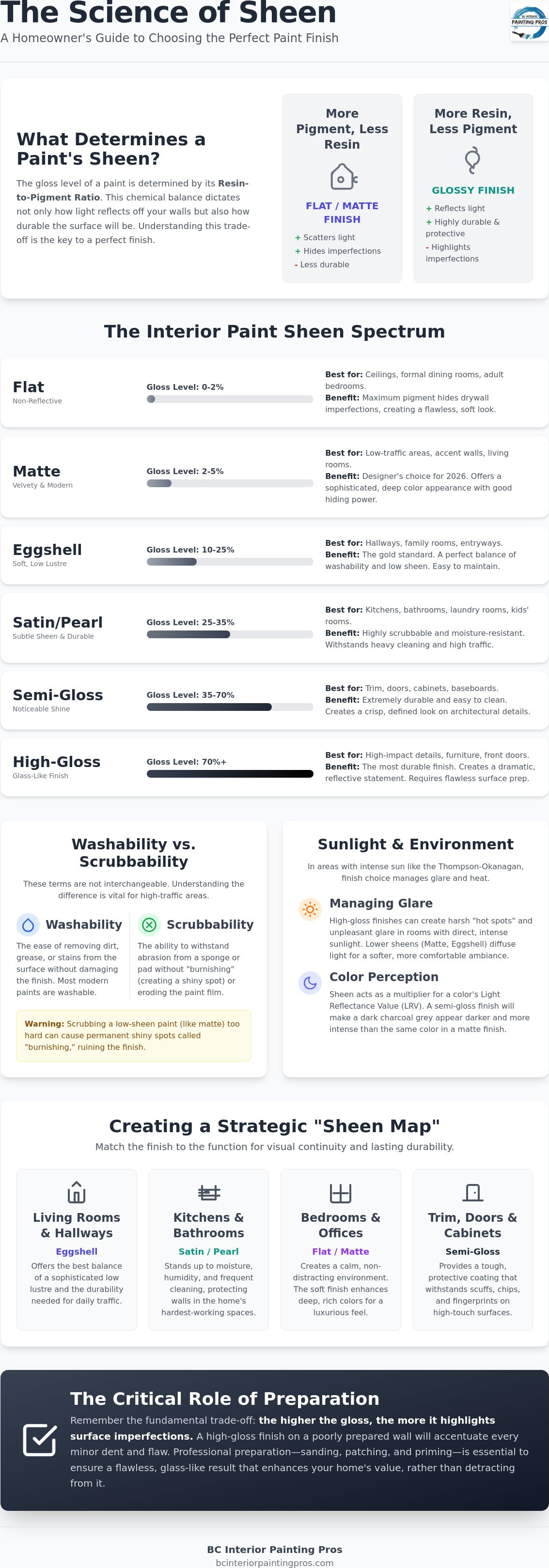Click the Semi-Gloss 35-70% gloss level bar
The width and height of the screenshot is (549, 1568).
point(230,707)
